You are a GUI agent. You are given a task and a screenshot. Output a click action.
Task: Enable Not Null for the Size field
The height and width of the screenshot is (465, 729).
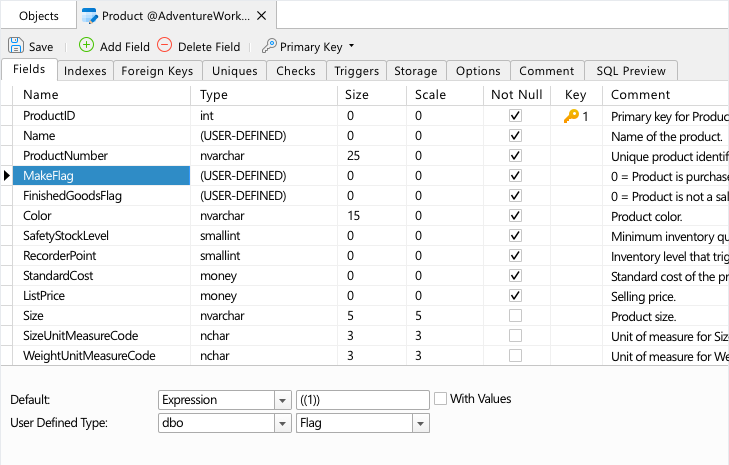coord(515,315)
